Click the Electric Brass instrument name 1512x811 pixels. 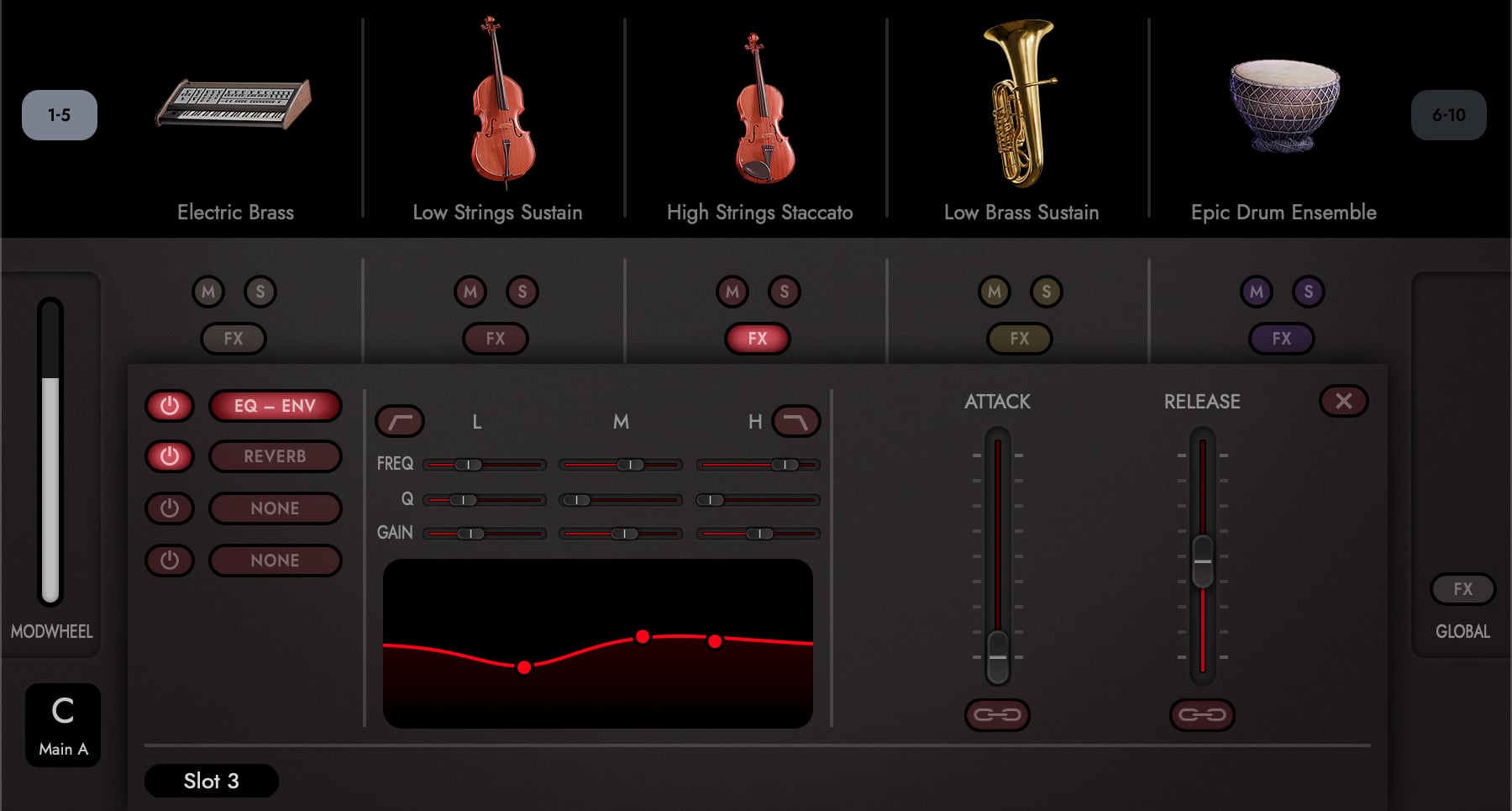(x=235, y=212)
